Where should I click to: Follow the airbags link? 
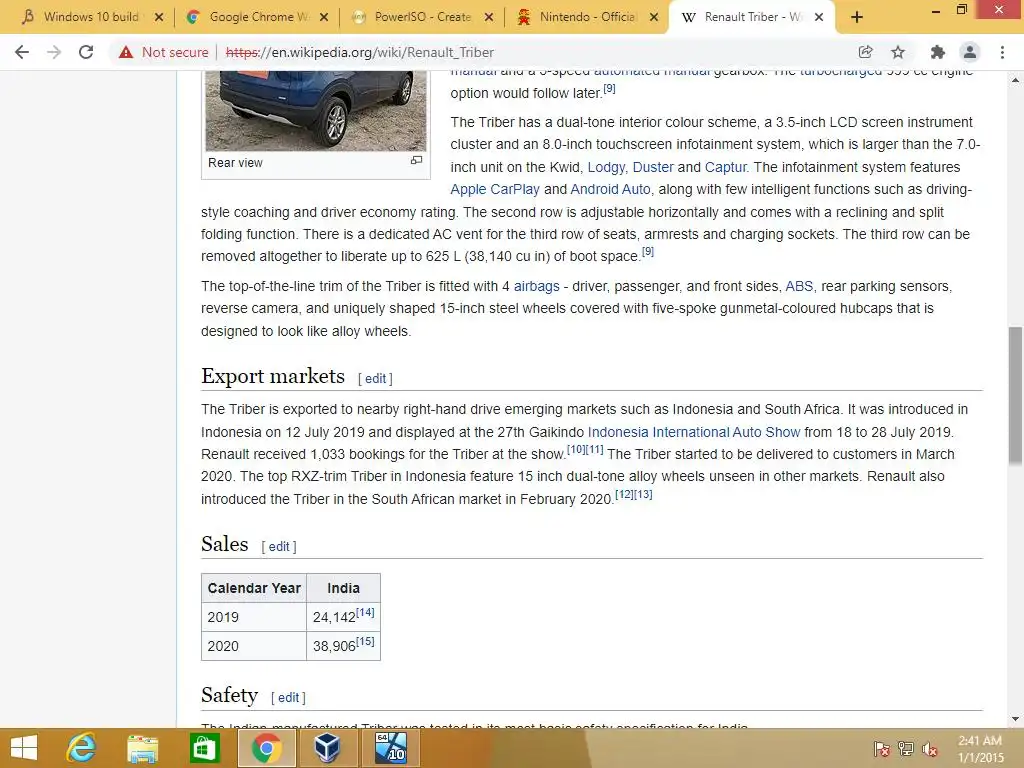(536, 287)
